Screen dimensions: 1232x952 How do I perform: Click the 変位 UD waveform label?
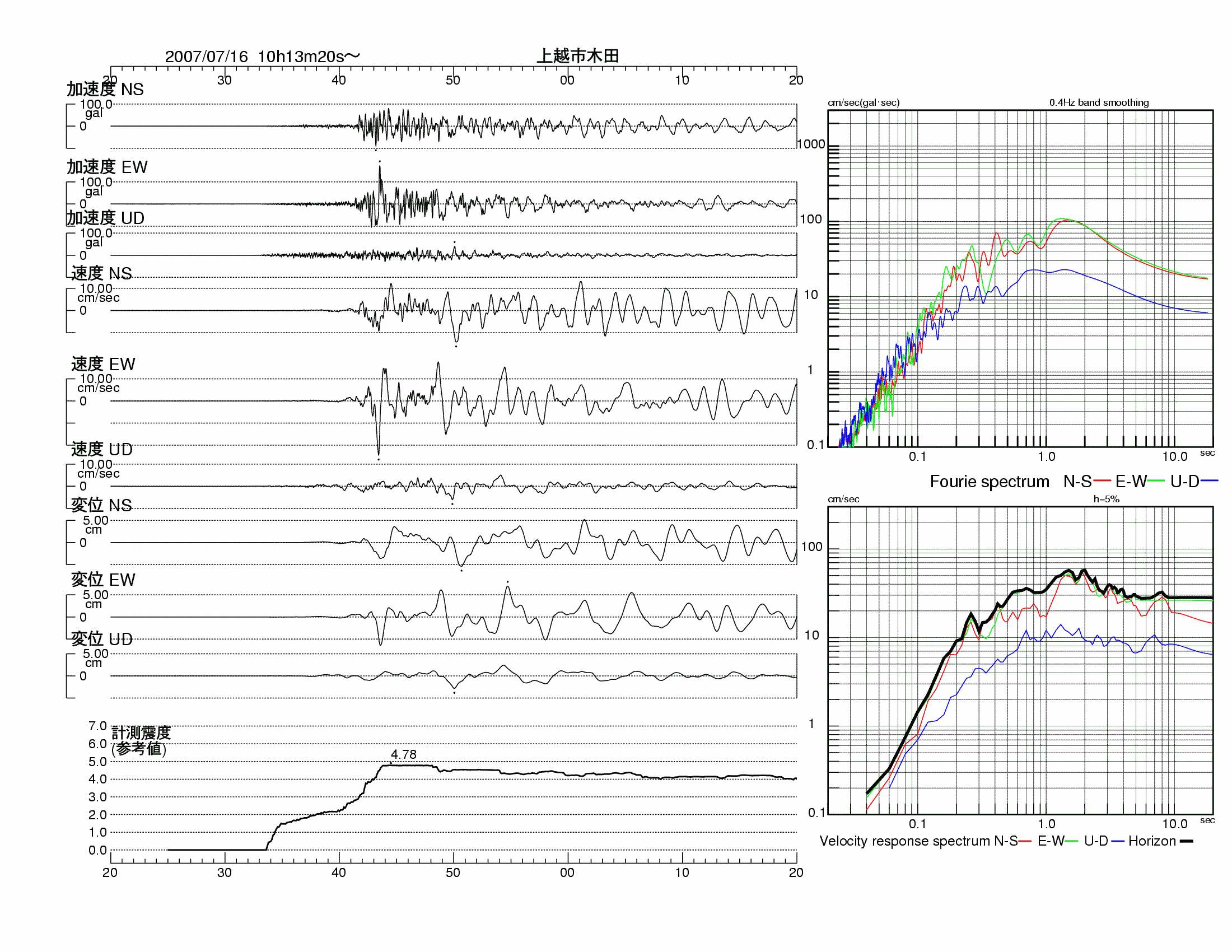[x=101, y=638]
